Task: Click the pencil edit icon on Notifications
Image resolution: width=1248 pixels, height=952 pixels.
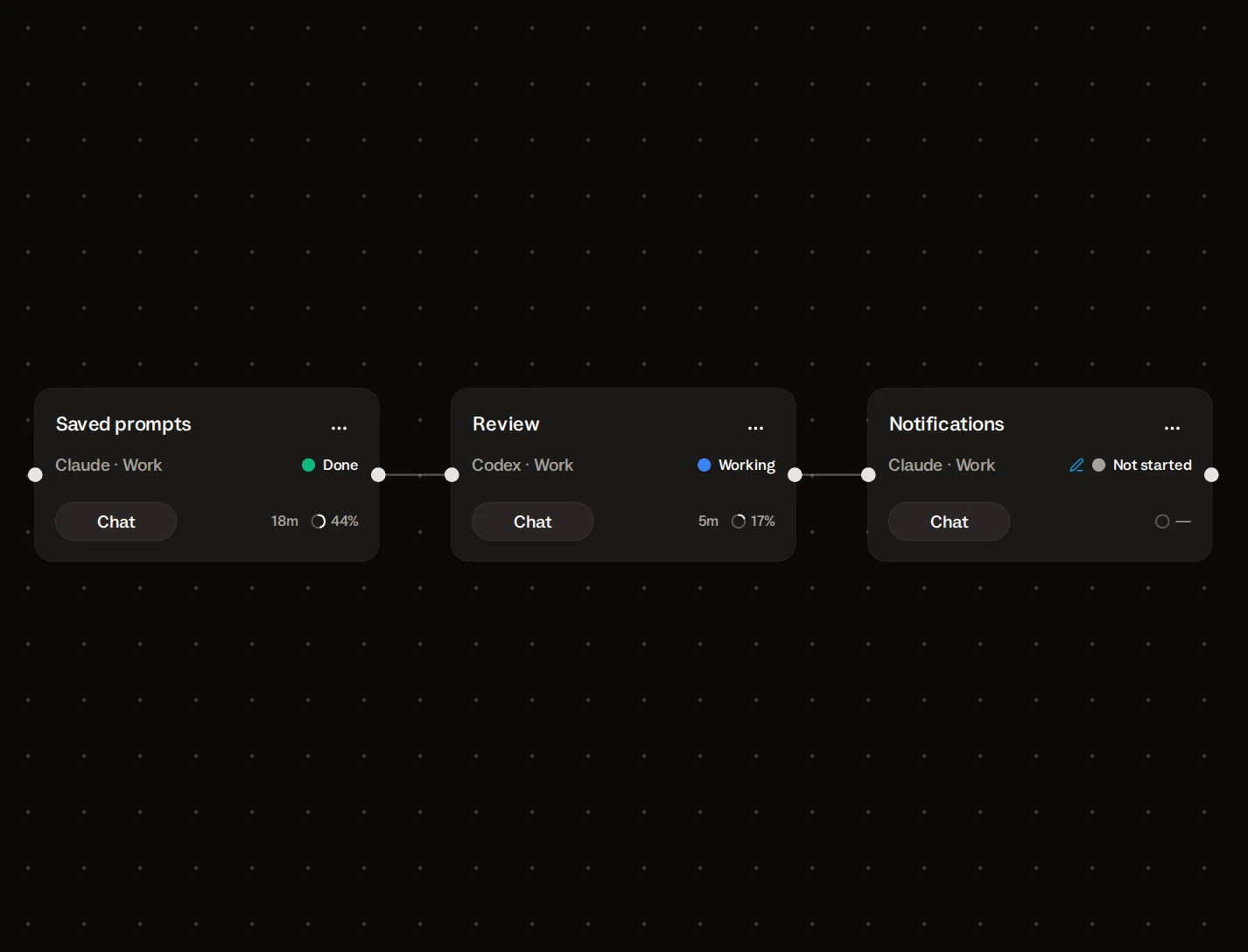Action: pos(1076,465)
